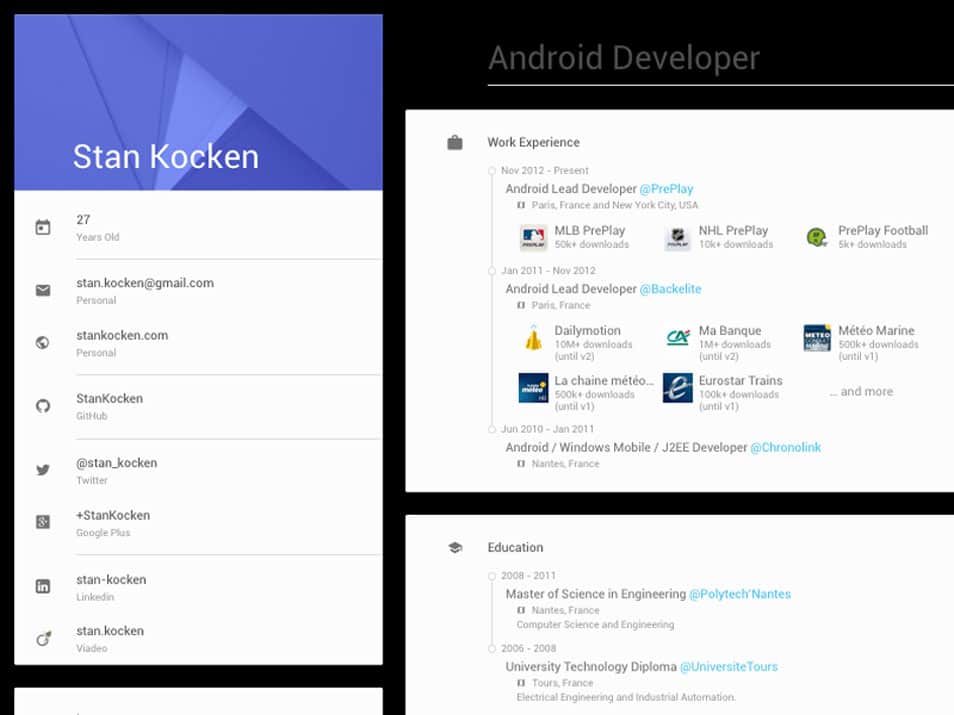Click the calendar icon beside 27 Years Old
Screen dimensions: 954x715
[43, 228]
